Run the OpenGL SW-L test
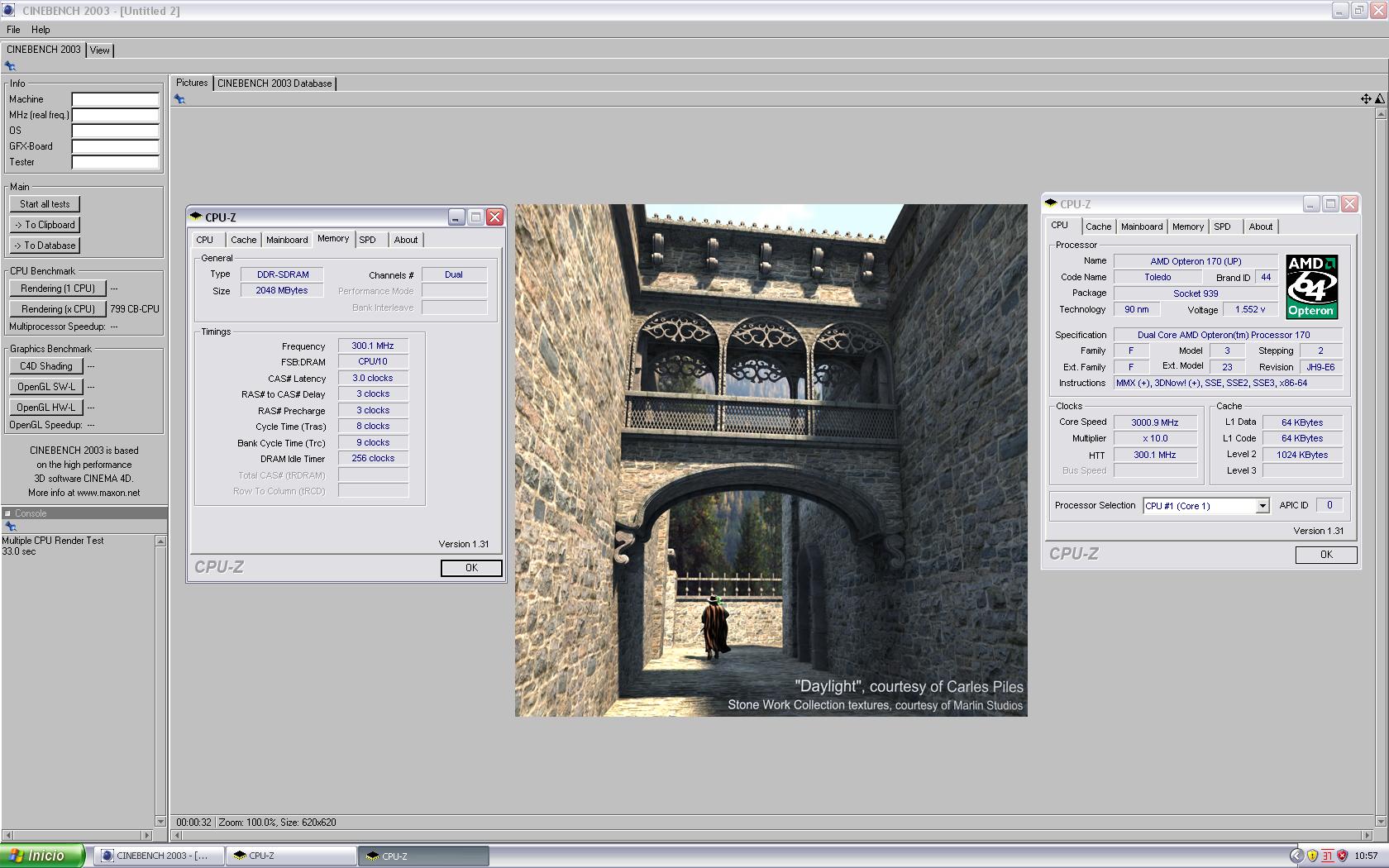This screenshot has width=1389, height=868. click(46, 387)
